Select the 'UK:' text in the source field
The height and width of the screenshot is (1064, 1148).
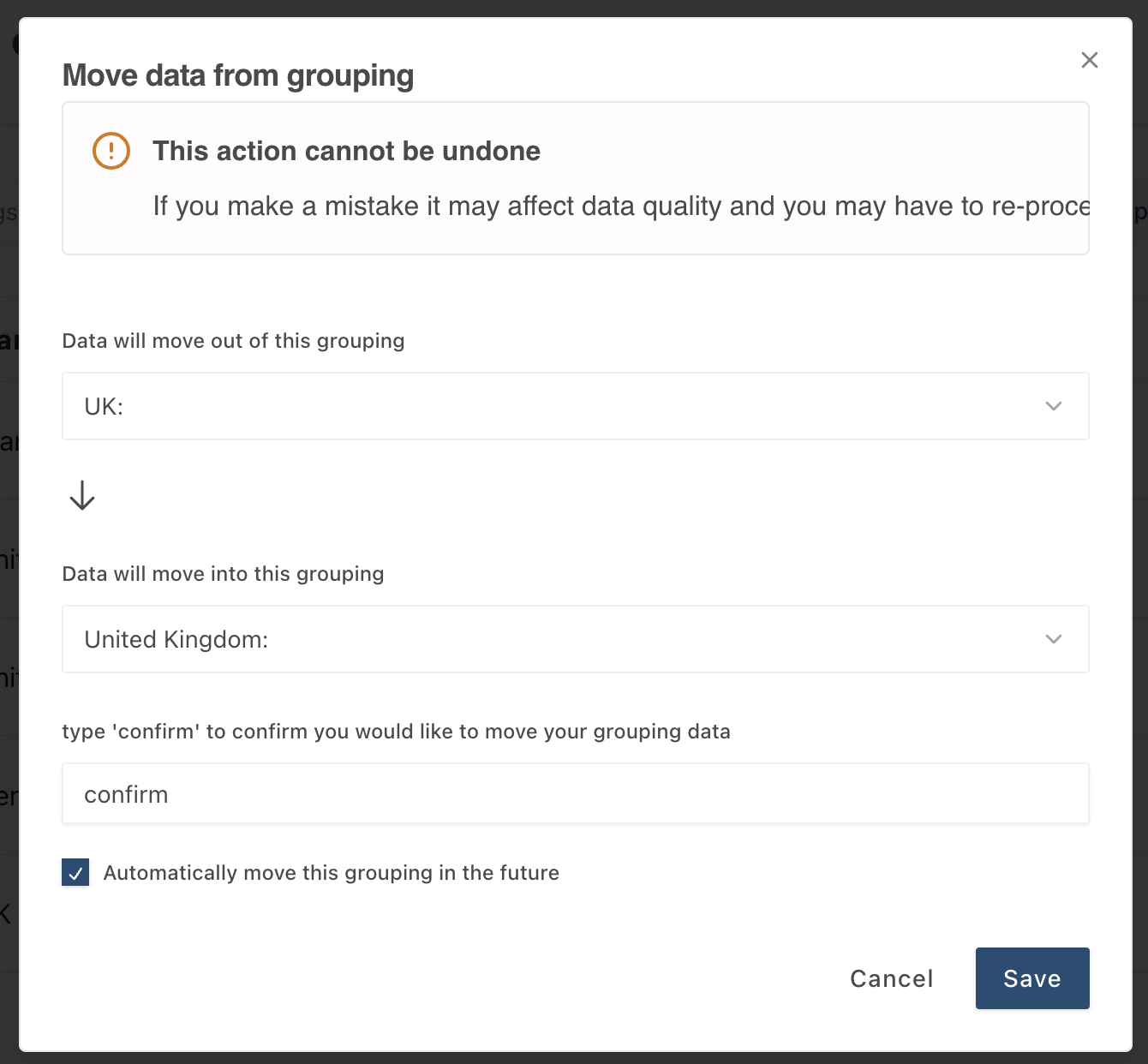click(104, 407)
